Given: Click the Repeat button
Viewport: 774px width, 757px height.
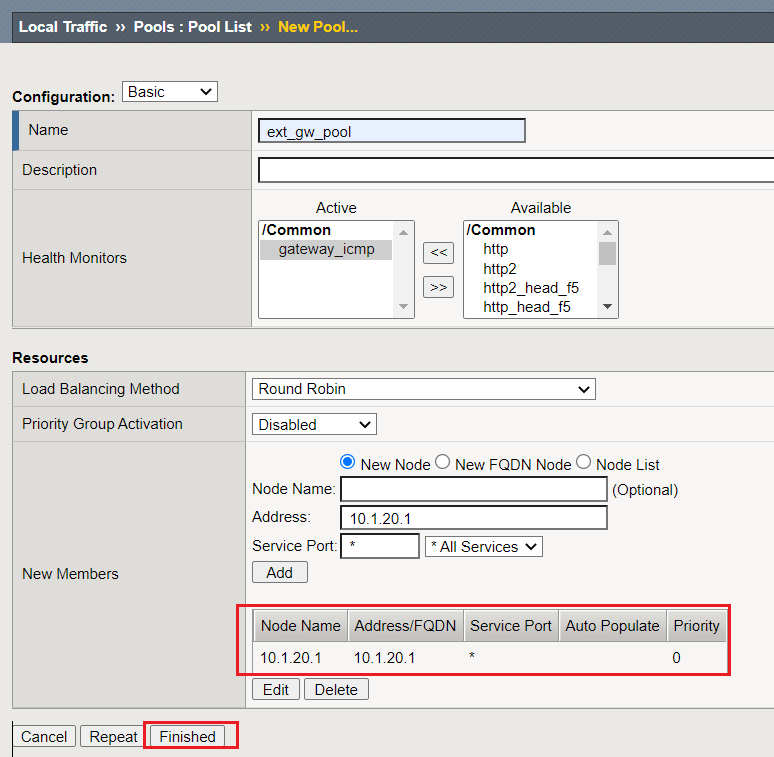Looking at the screenshot, I should click(113, 736).
